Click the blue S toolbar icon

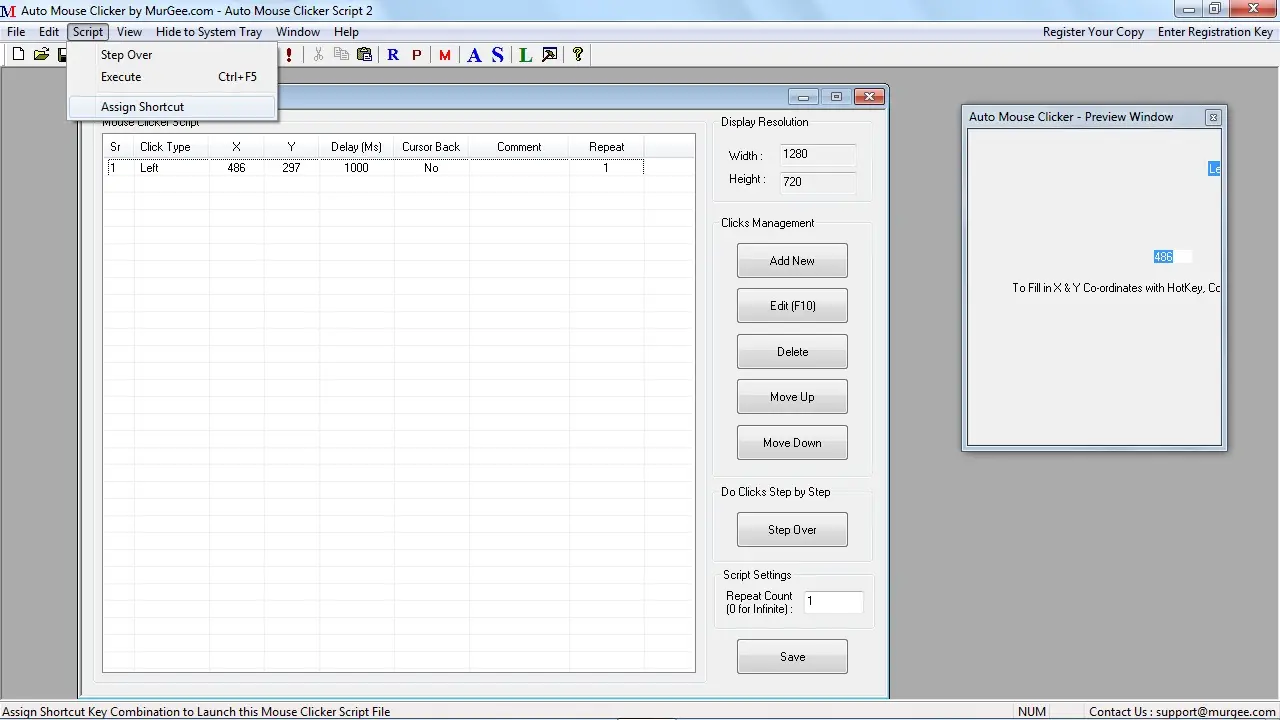(x=497, y=55)
